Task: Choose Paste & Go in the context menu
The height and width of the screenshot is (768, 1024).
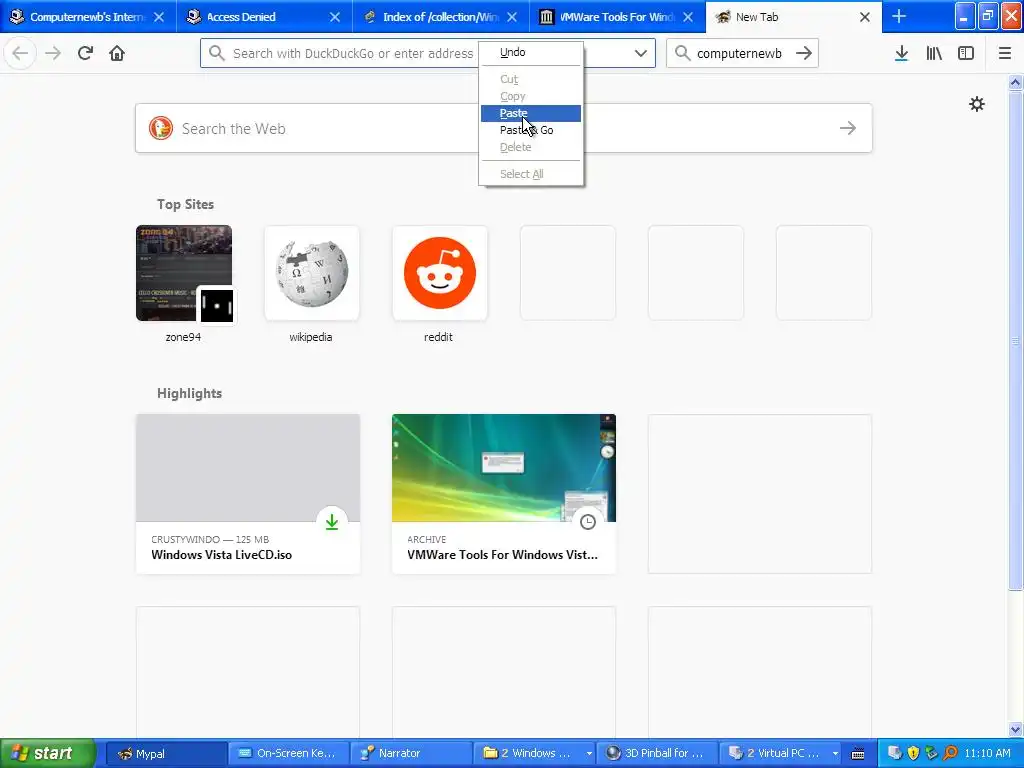Action: tap(531, 130)
